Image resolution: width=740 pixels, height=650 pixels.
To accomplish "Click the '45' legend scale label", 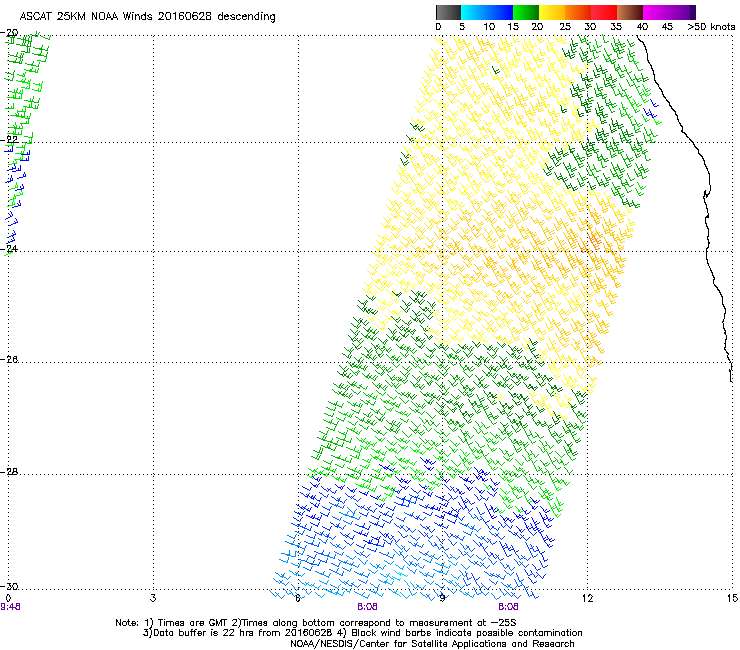I will point(667,27).
